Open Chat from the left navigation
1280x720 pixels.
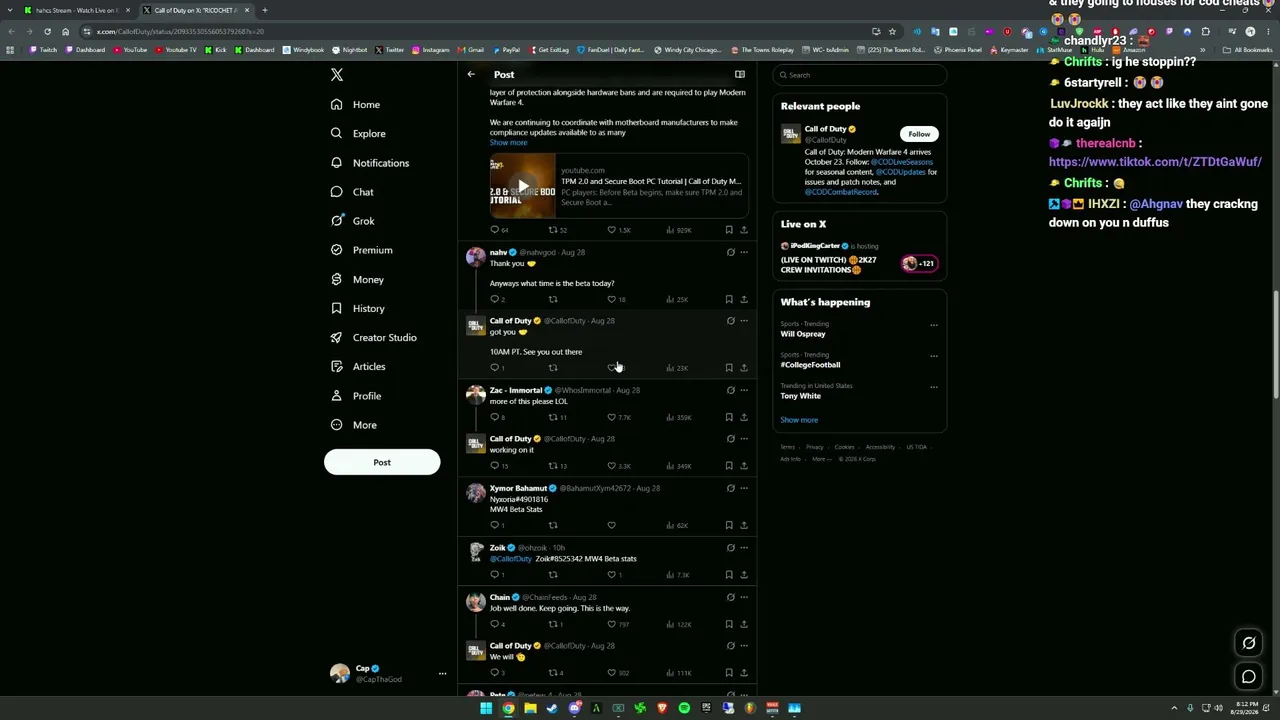click(351, 192)
